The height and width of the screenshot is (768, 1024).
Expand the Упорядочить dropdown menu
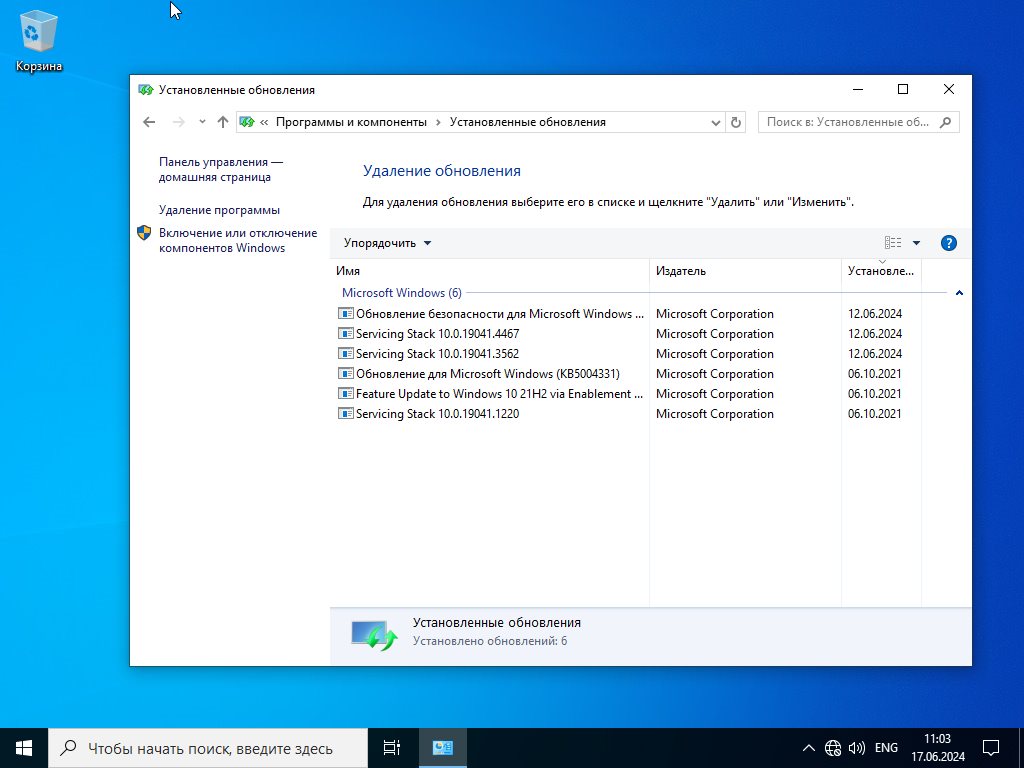(388, 243)
